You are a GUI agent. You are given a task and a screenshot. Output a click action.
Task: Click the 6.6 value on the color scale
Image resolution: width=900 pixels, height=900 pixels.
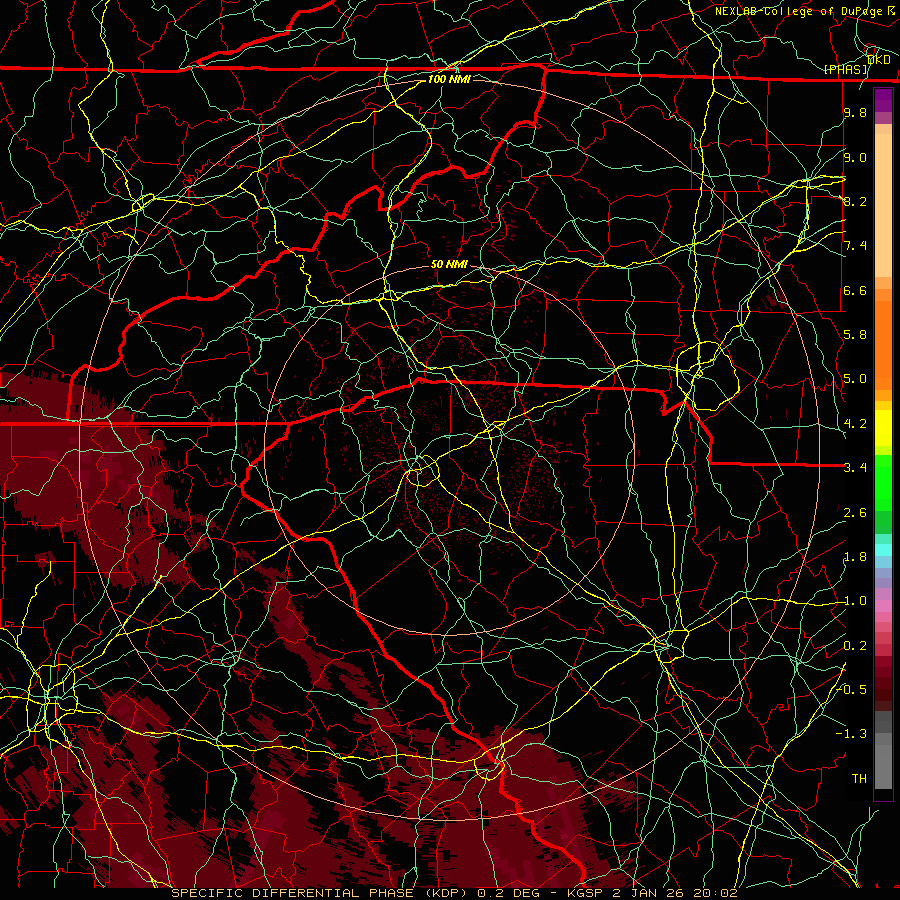(x=855, y=290)
